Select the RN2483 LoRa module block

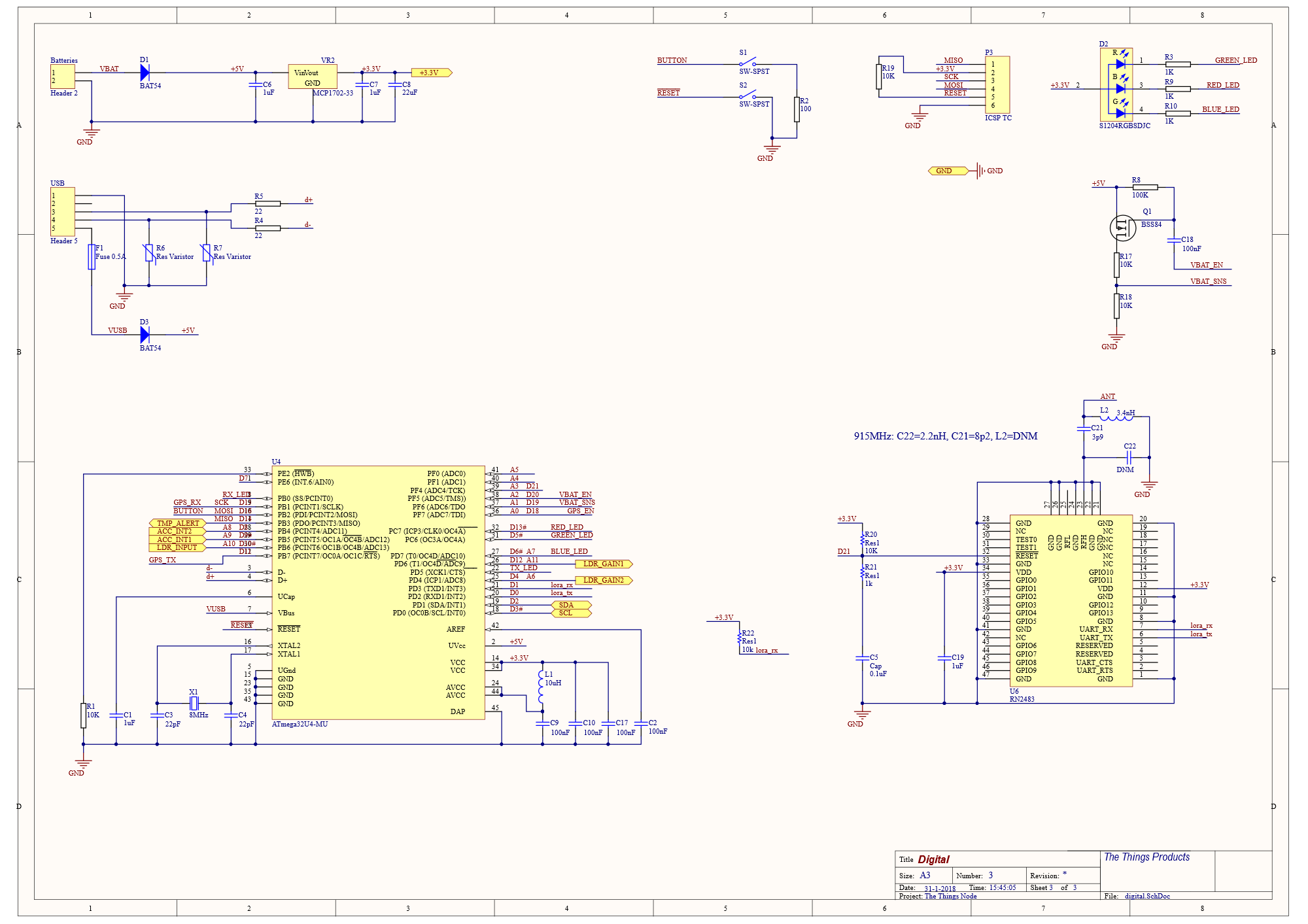coord(1071,600)
